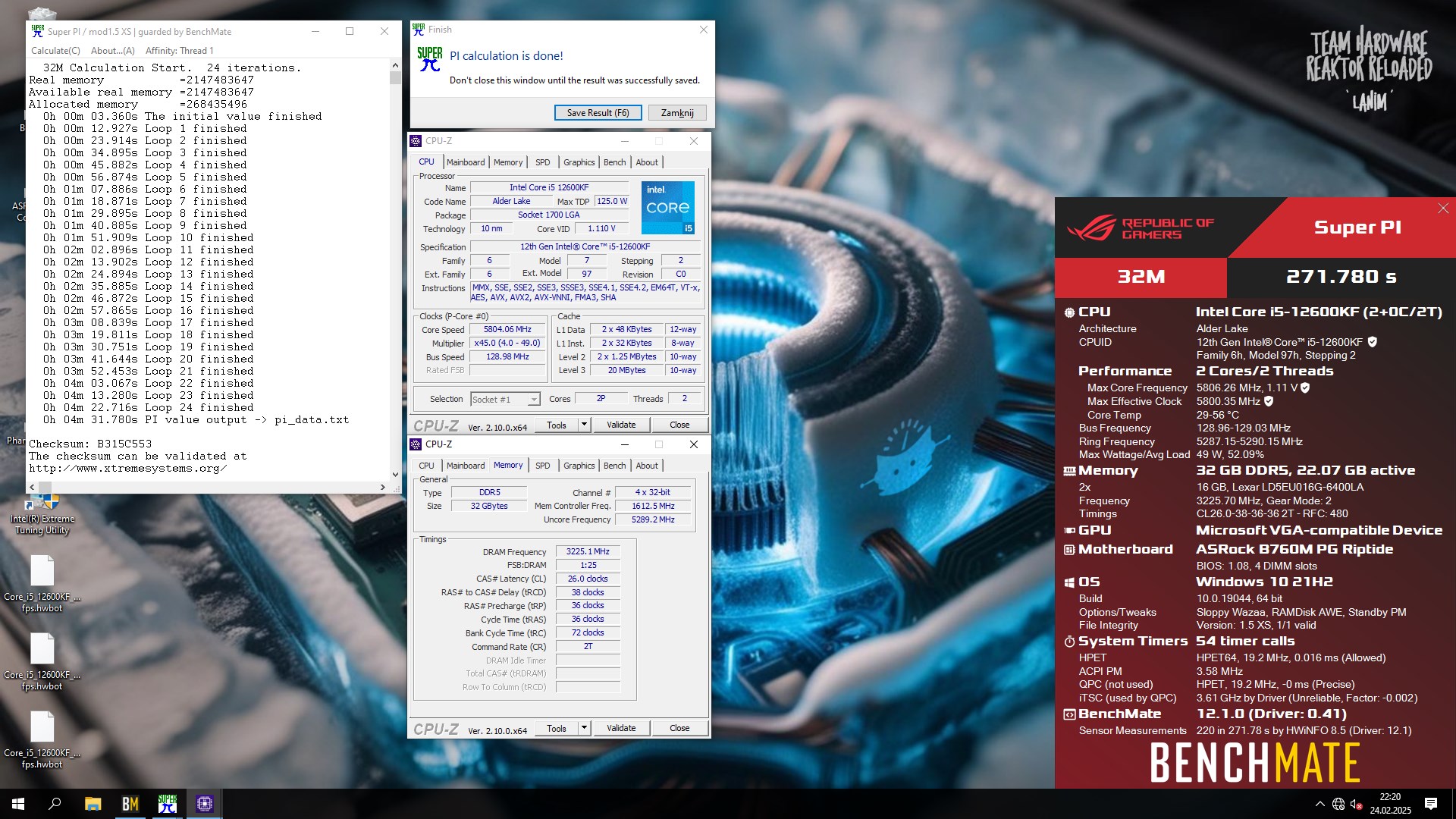The height and width of the screenshot is (819, 1456).
Task: Click Super PI window title icon
Action: click(x=38, y=31)
